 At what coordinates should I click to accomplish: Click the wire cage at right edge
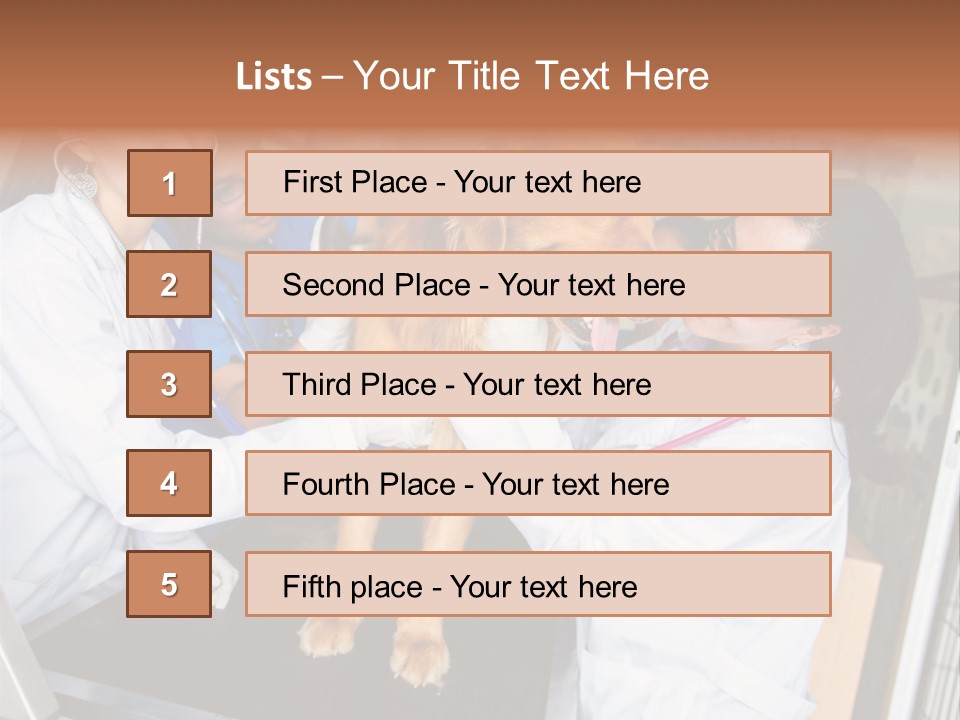[x=935, y=560]
